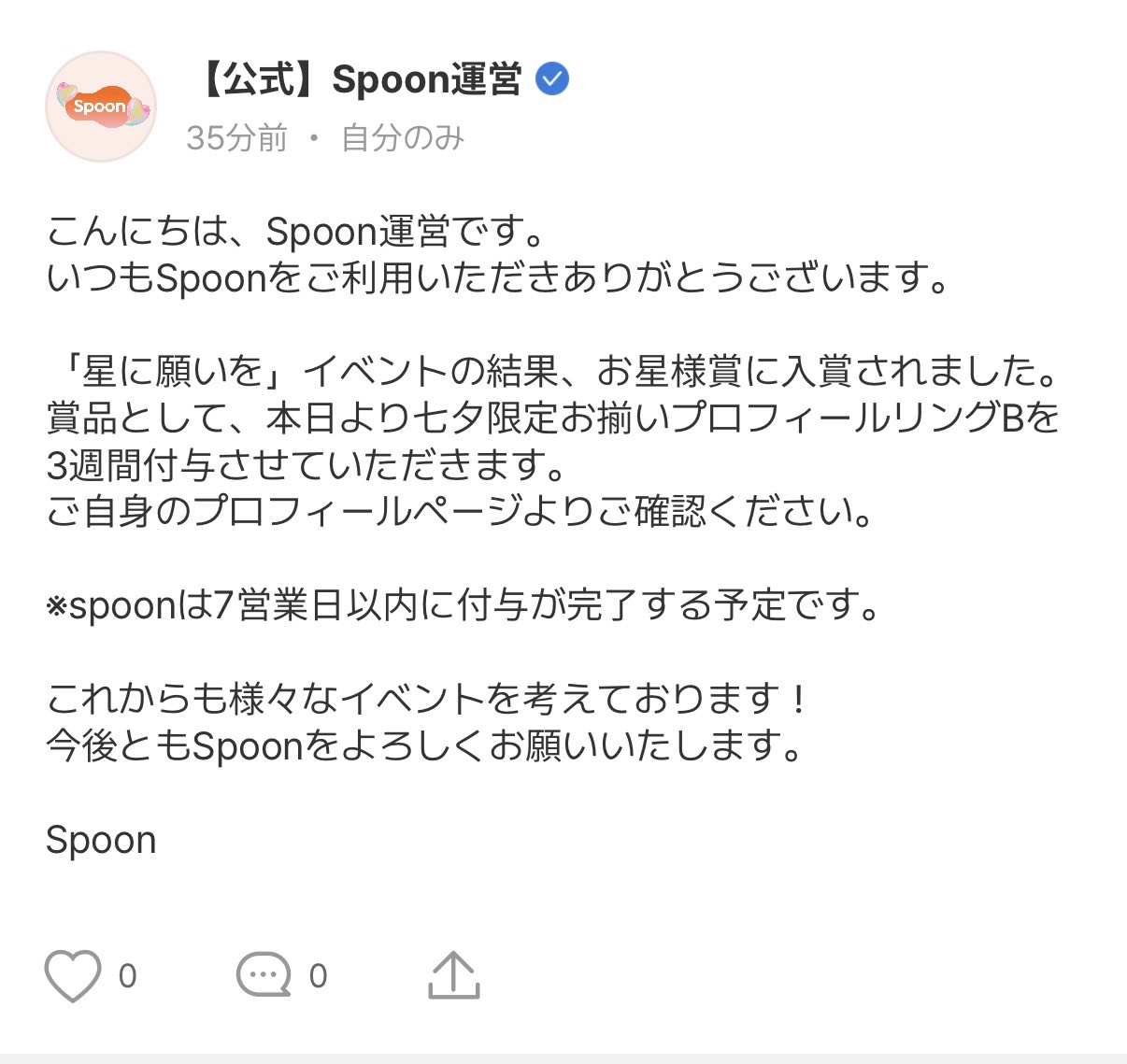Open the Spoon profile avatar
Image resolution: width=1127 pixels, height=1064 pixels.
101,106
